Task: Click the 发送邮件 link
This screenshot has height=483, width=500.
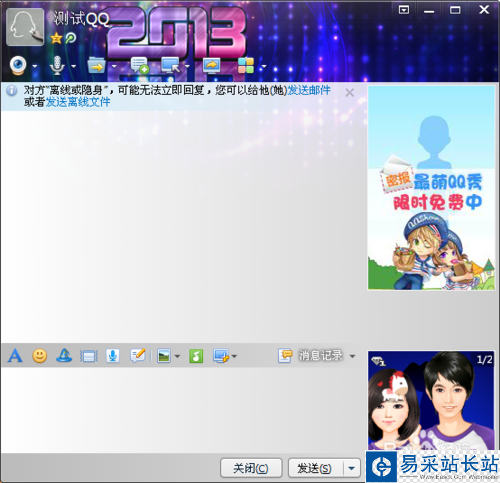Action: pyautogui.click(x=309, y=90)
